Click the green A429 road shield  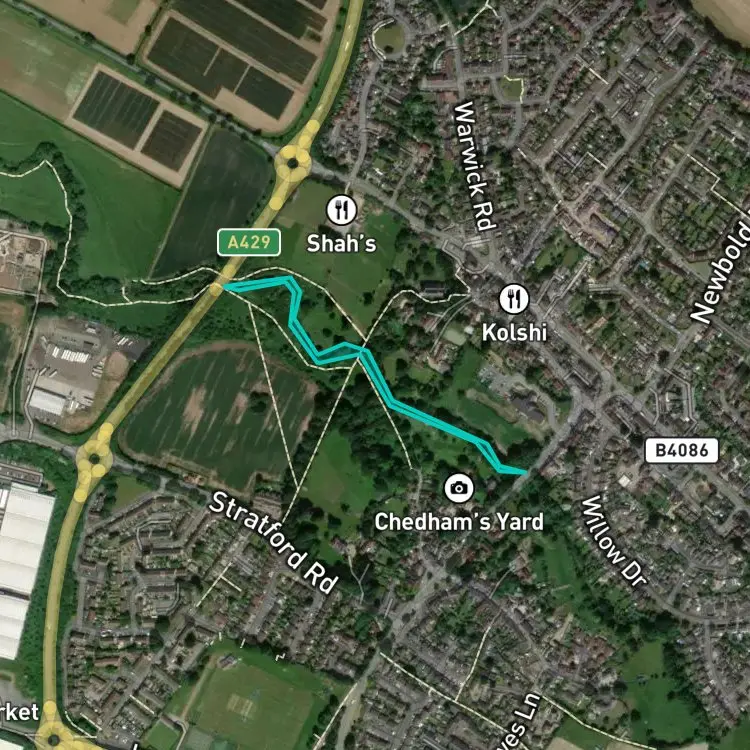249,243
